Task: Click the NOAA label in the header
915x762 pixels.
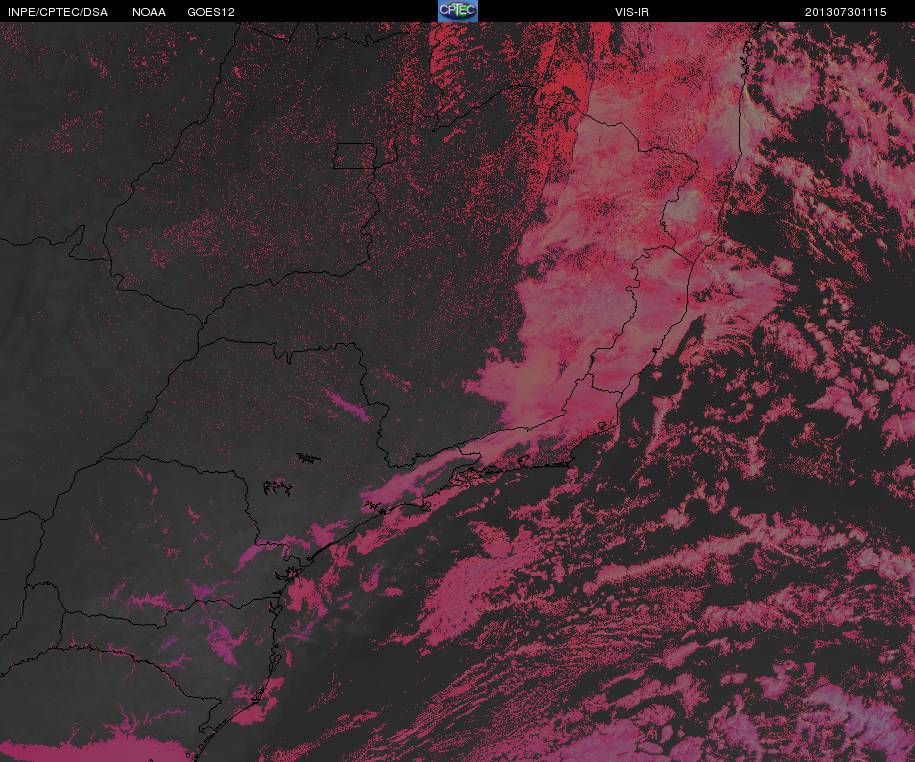Action: [x=149, y=12]
